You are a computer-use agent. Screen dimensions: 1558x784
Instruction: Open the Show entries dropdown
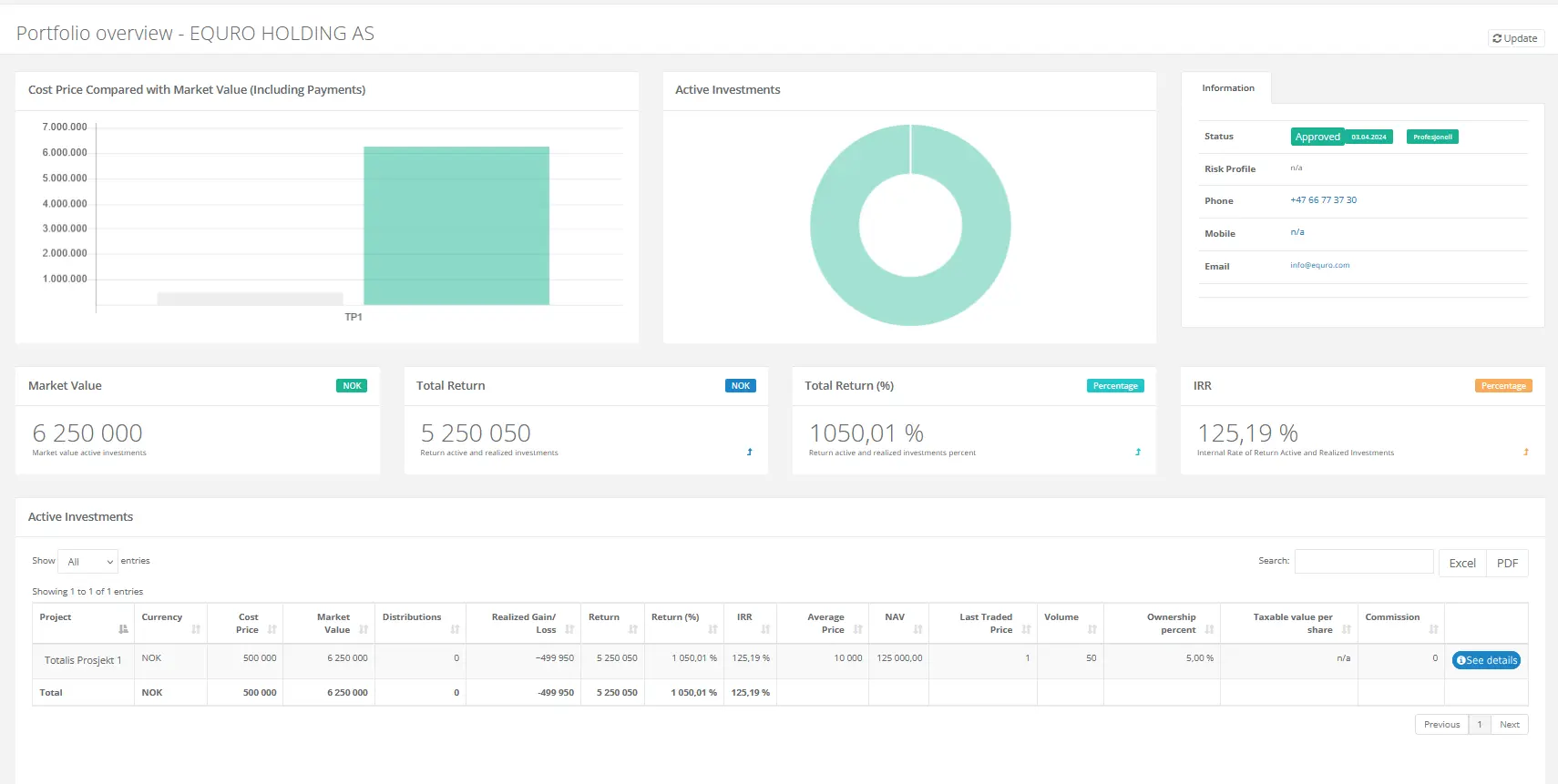[88, 562]
